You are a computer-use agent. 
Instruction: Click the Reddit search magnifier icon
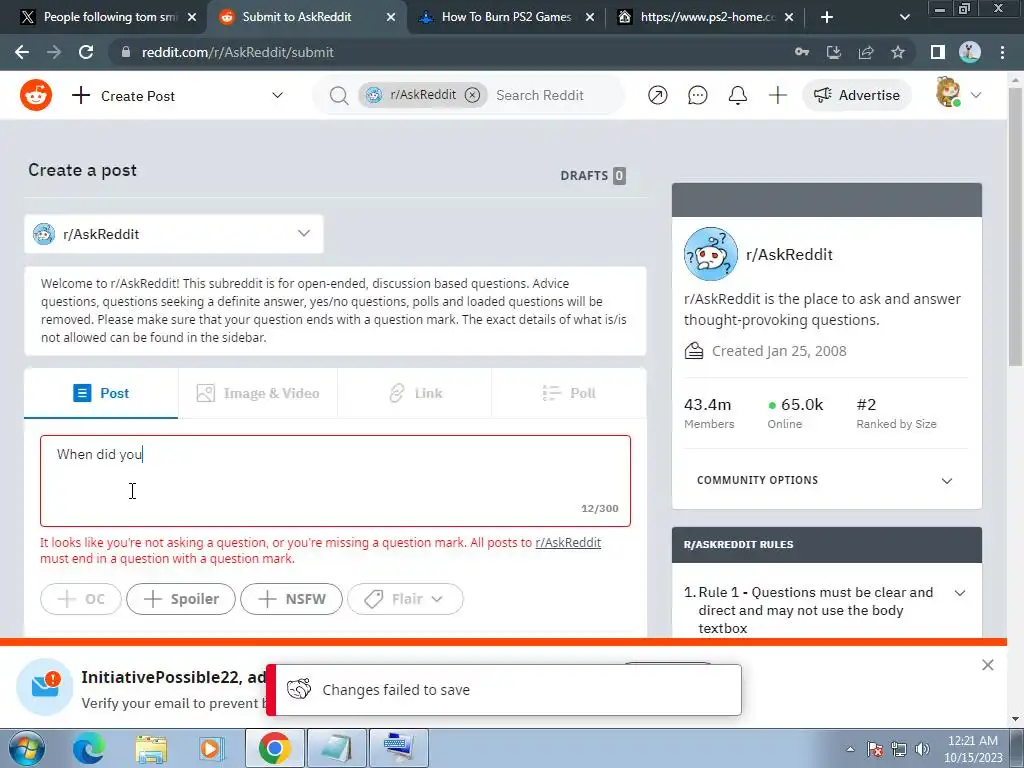point(338,95)
